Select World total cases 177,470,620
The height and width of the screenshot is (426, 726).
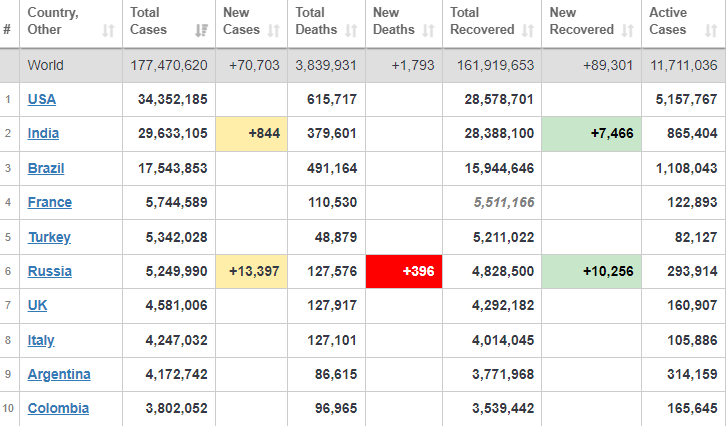(x=169, y=65)
